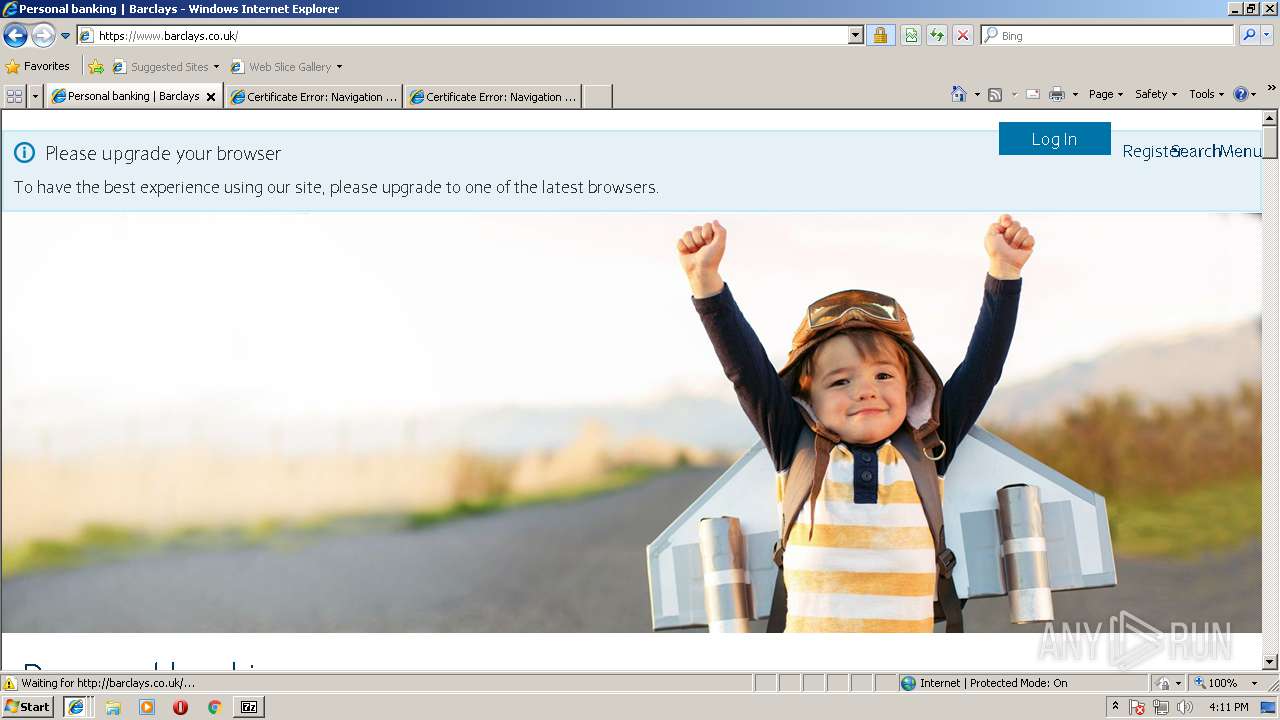Expand the address bar autocomplete dropdown
Viewport: 1280px width, 720px height.
[x=856, y=35]
